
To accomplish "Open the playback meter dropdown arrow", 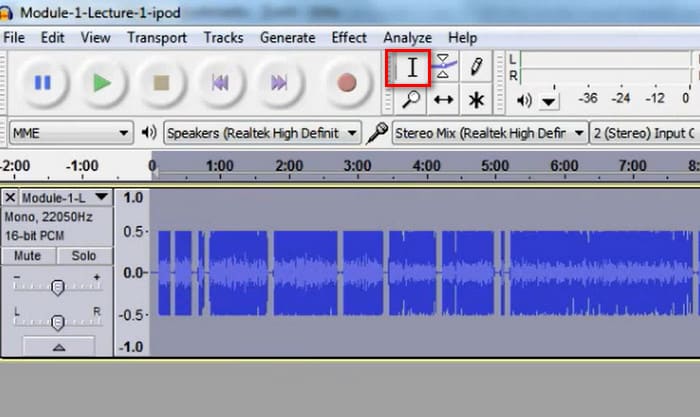I will pos(549,102).
